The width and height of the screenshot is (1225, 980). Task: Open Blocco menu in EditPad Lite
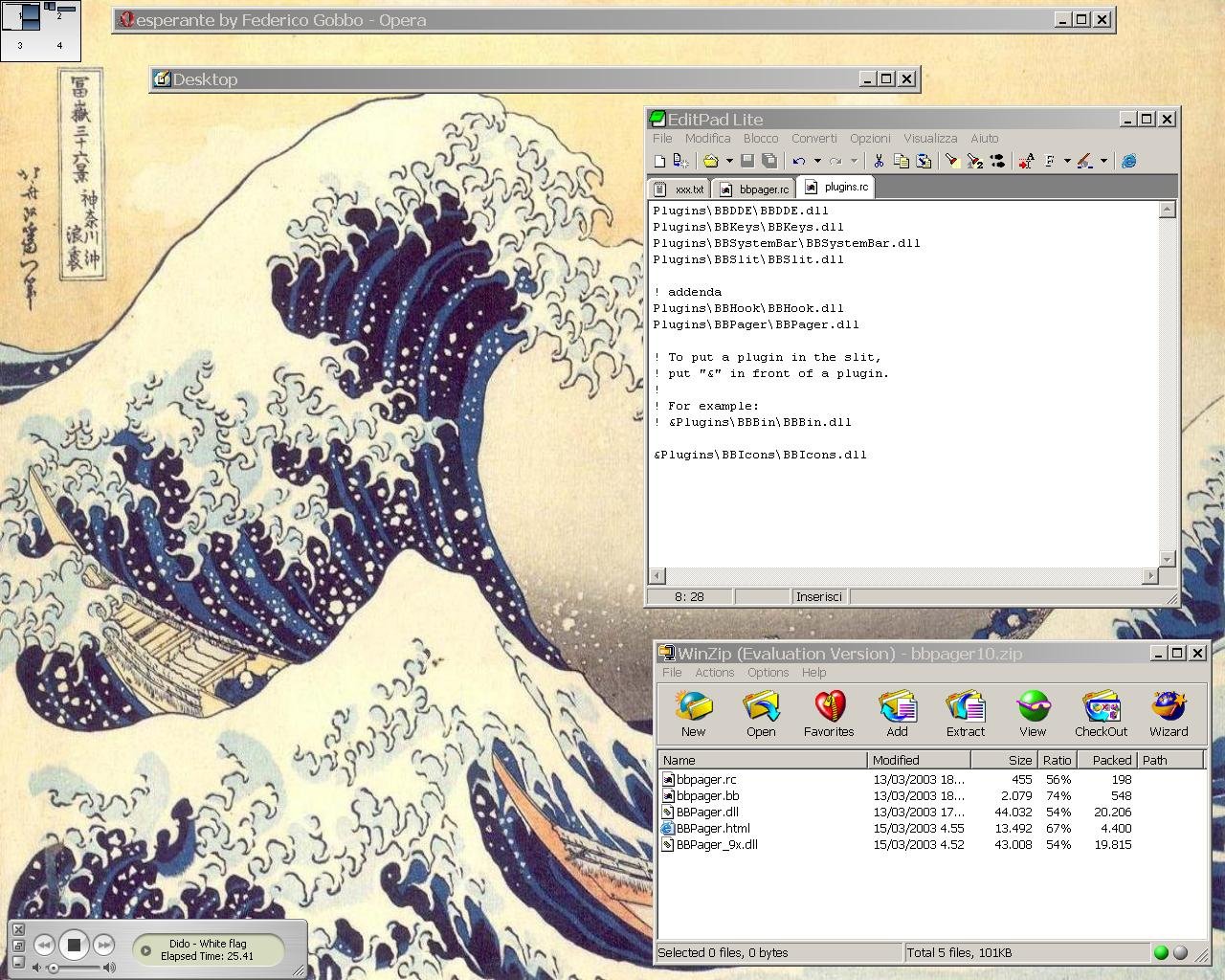click(761, 139)
